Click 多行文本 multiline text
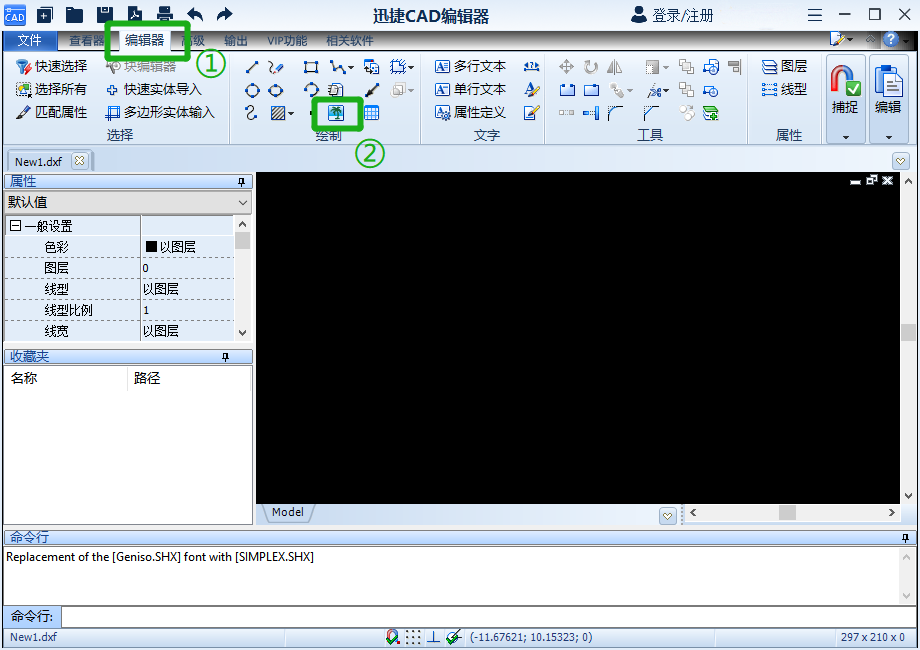Screen dimensions: 920x650 (x=471, y=66)
